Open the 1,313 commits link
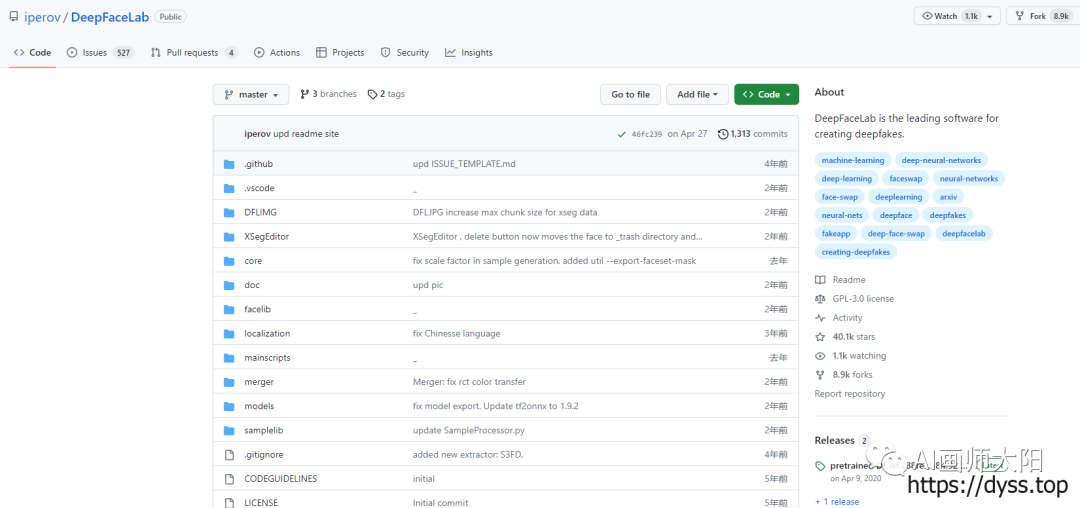The height and width of the screenshot is (508, 1080). pos(753,134)
